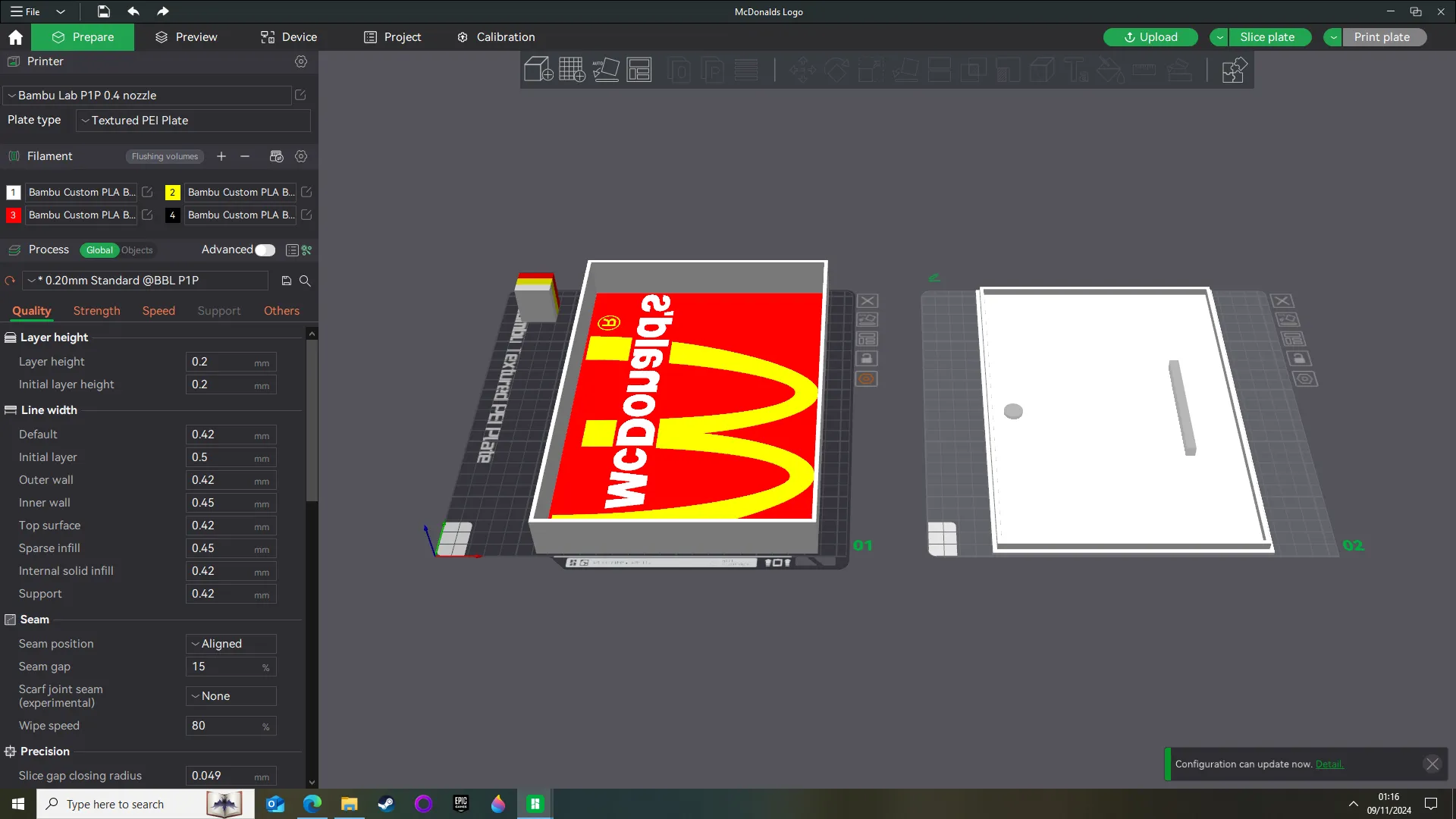Search process settings magnifier icon

[305, 281]
